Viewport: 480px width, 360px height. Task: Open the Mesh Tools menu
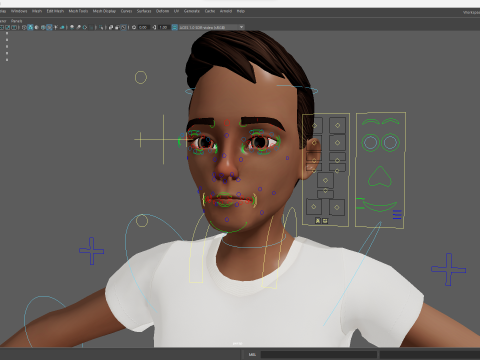(78, 11)
